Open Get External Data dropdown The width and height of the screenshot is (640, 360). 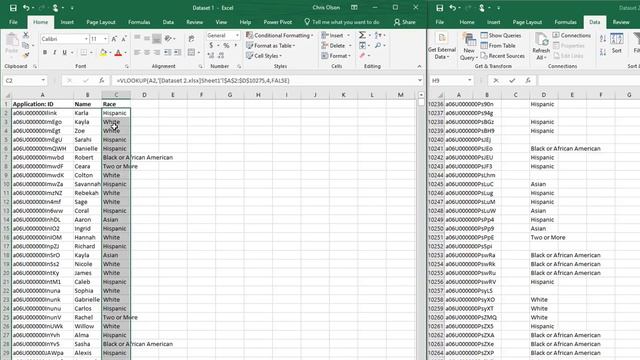coord(442,46)
